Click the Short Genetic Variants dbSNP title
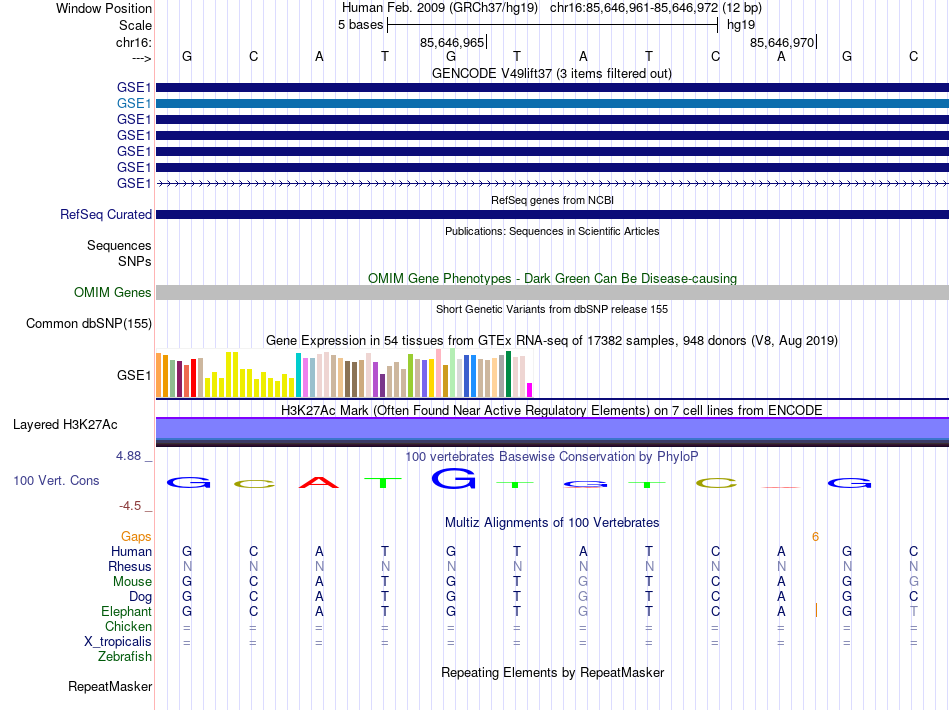This screenshot has width=950, height=710. pyautogui.click(x=552, y=309)
